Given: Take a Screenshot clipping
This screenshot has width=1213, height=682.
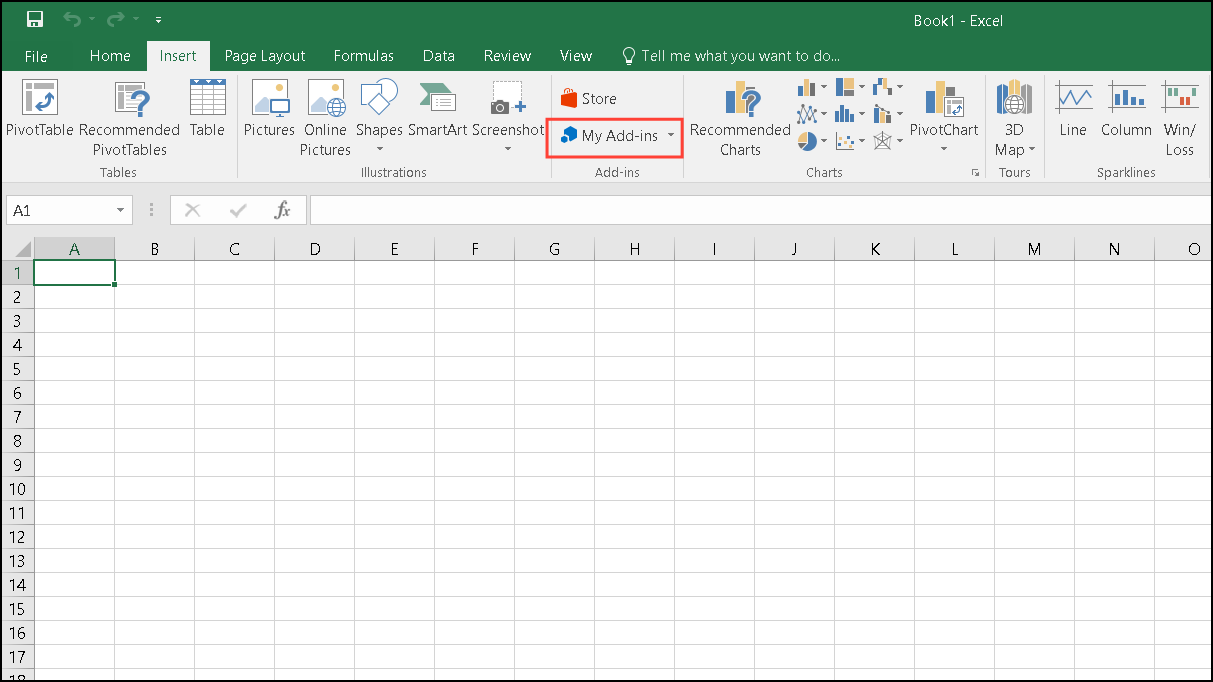Looking at the screenshot, I should (x=508, y=108).
